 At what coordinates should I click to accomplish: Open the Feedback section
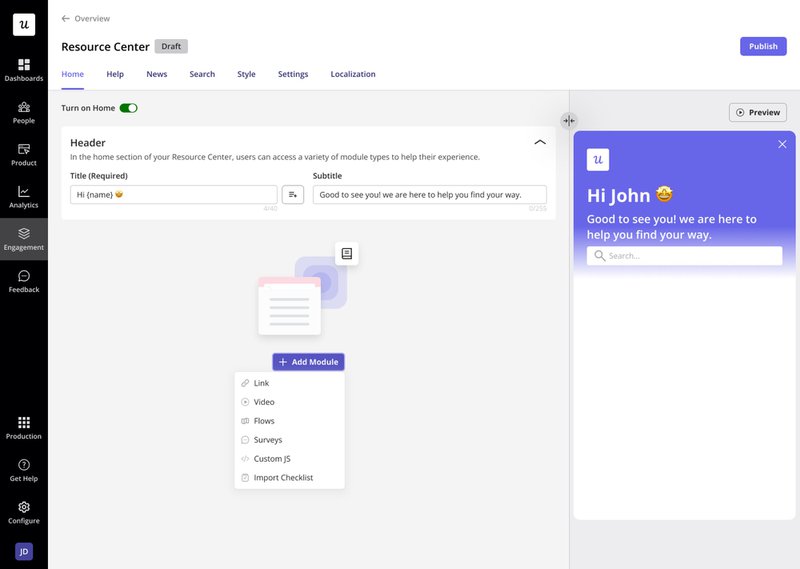pos(24,282)
